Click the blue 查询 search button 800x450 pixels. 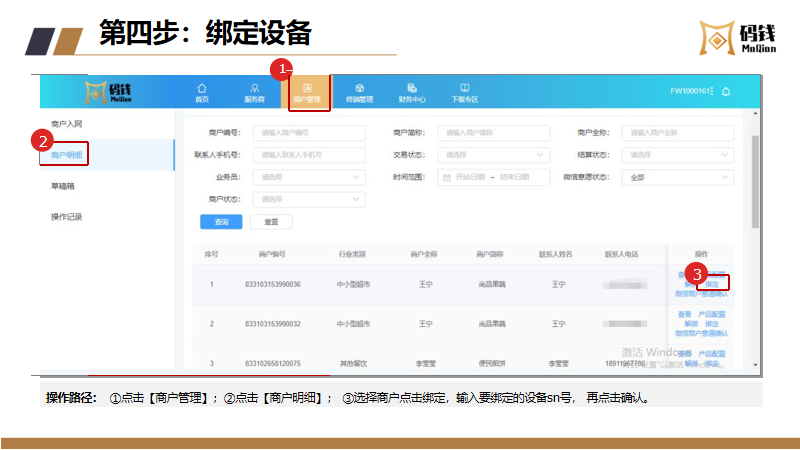221,222
